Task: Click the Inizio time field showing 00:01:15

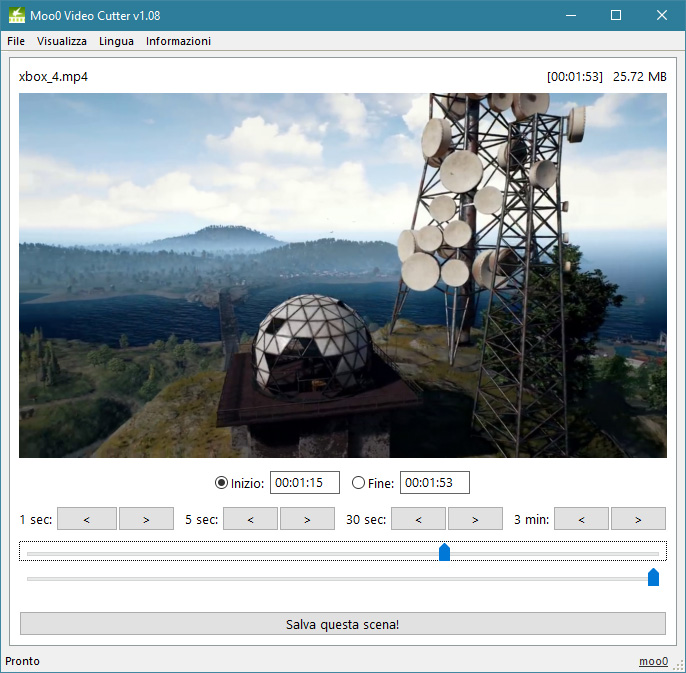Action: (305, 483)
